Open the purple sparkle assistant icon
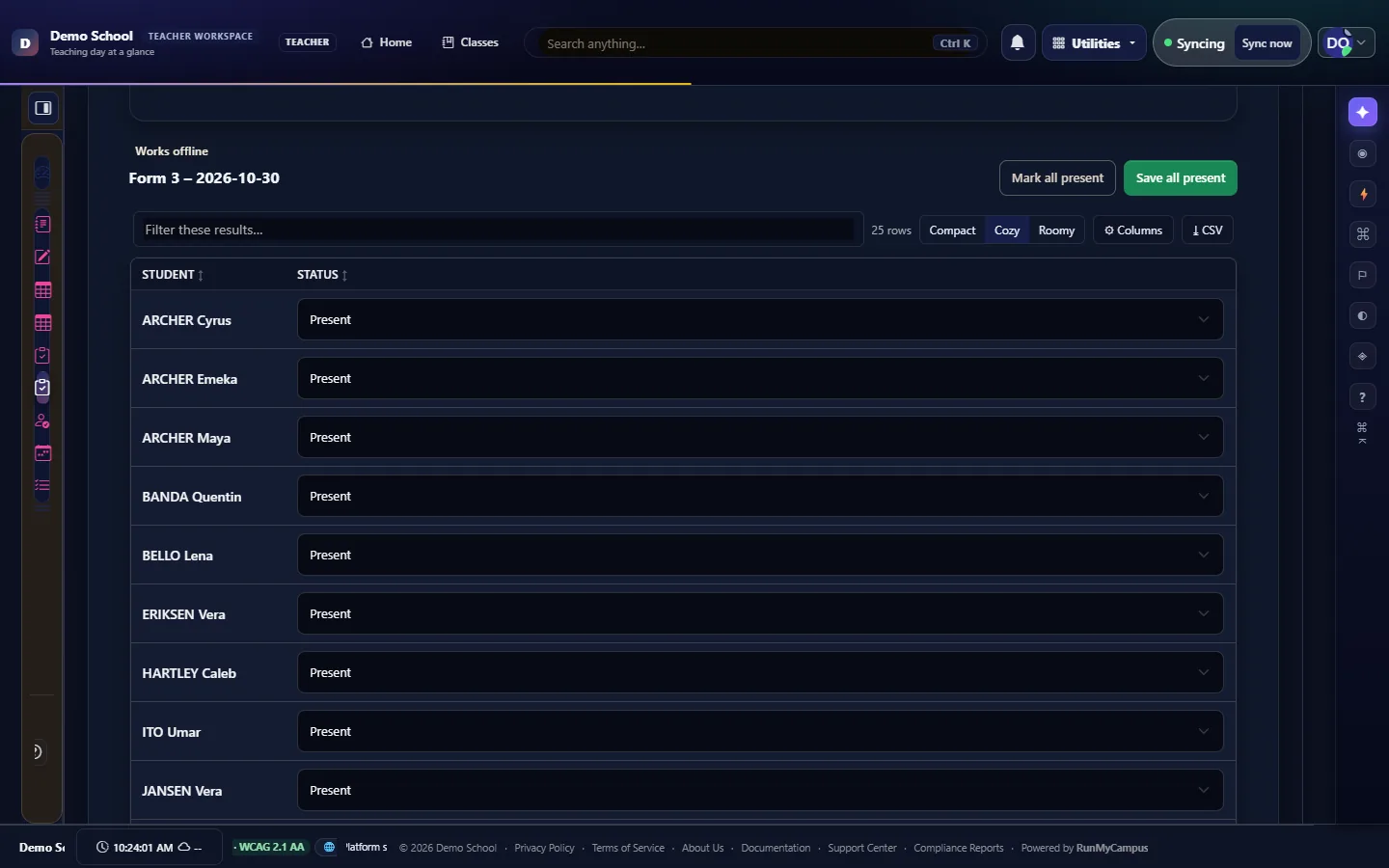This screenshot has width=1389, height=868. coord(1362,112)
